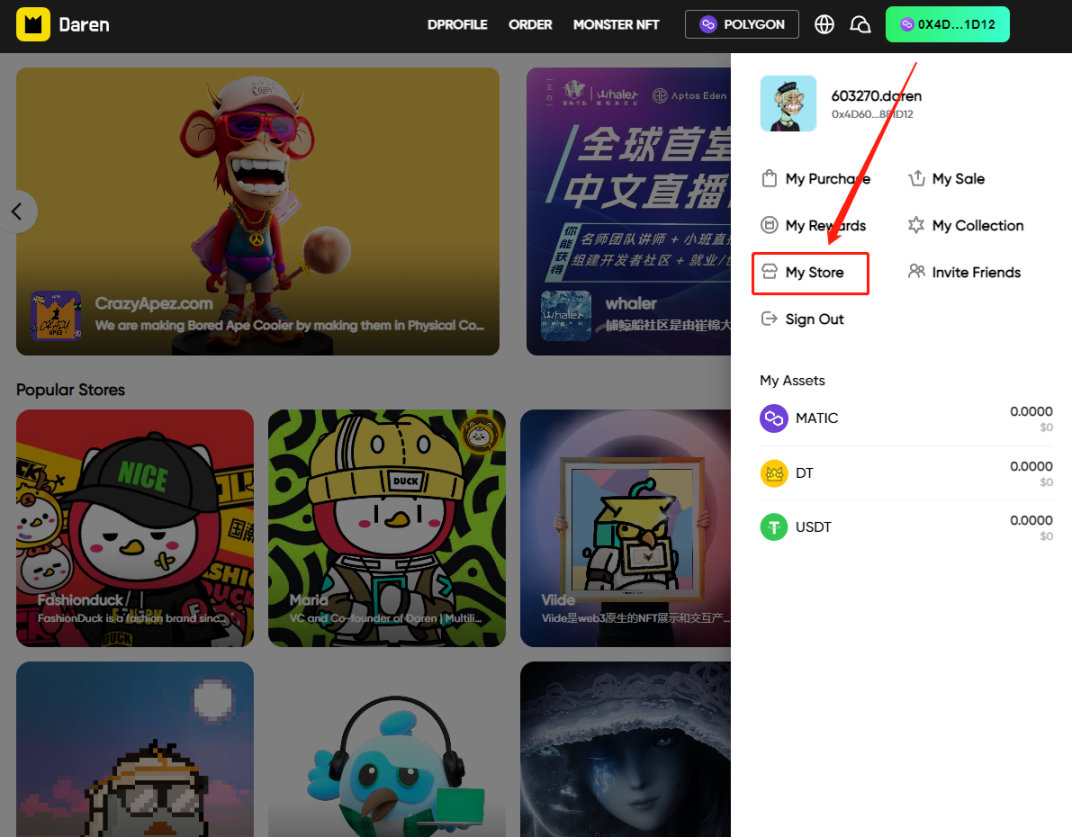The image size is (1072, 837).
Task: Go to the ORDER page
Action: (530, 24)
